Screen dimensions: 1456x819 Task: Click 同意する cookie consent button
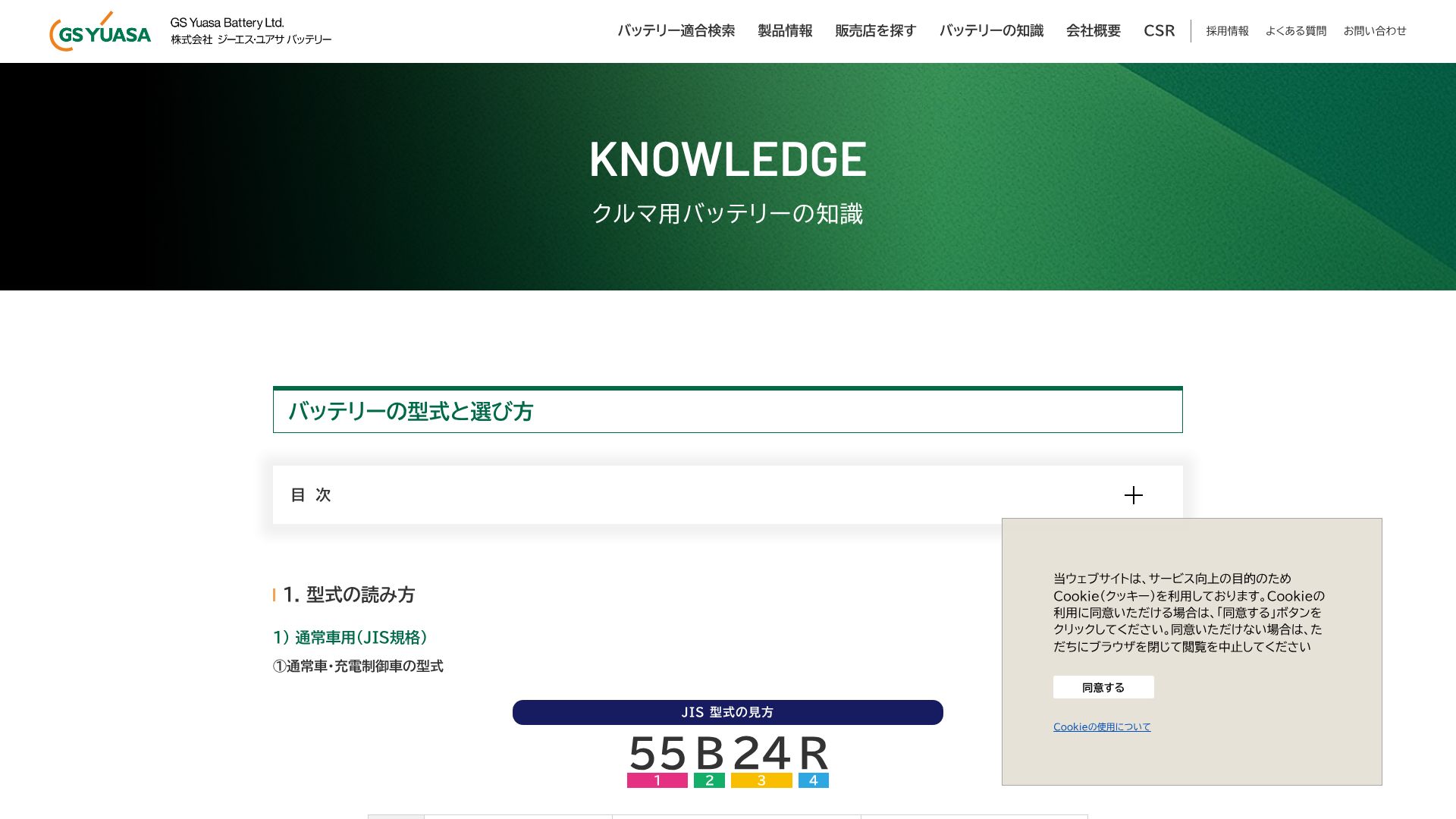point(1103,687)
